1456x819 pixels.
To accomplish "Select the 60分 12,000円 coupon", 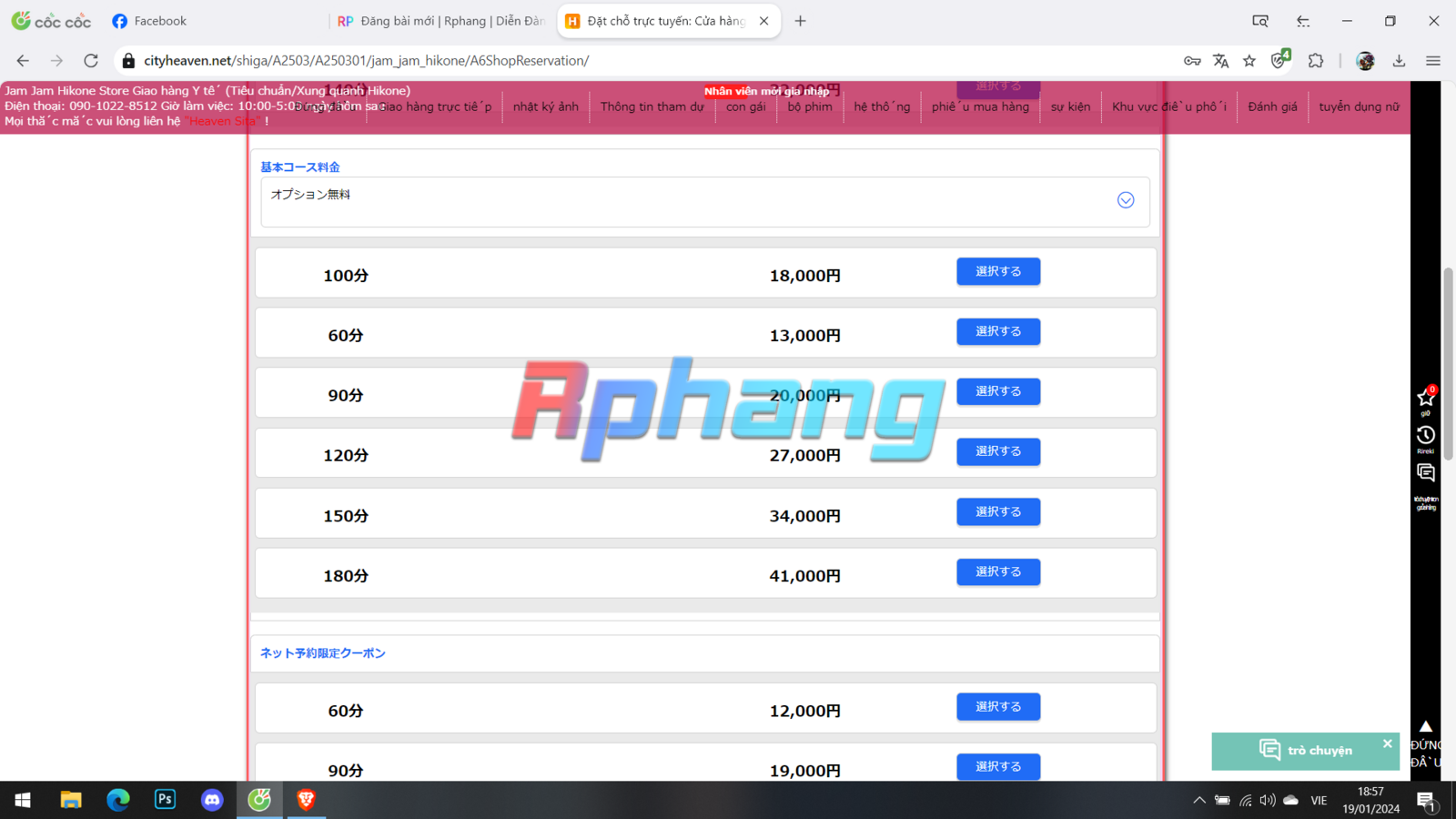I will point(998,706).
